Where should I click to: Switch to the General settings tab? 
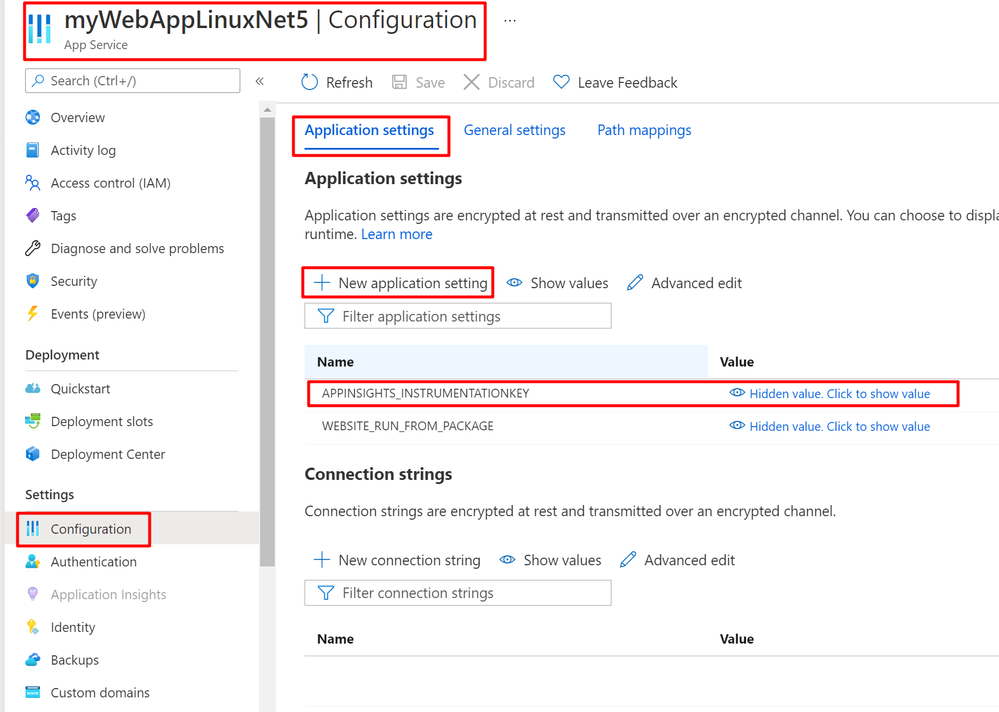(x=515, y=131)
